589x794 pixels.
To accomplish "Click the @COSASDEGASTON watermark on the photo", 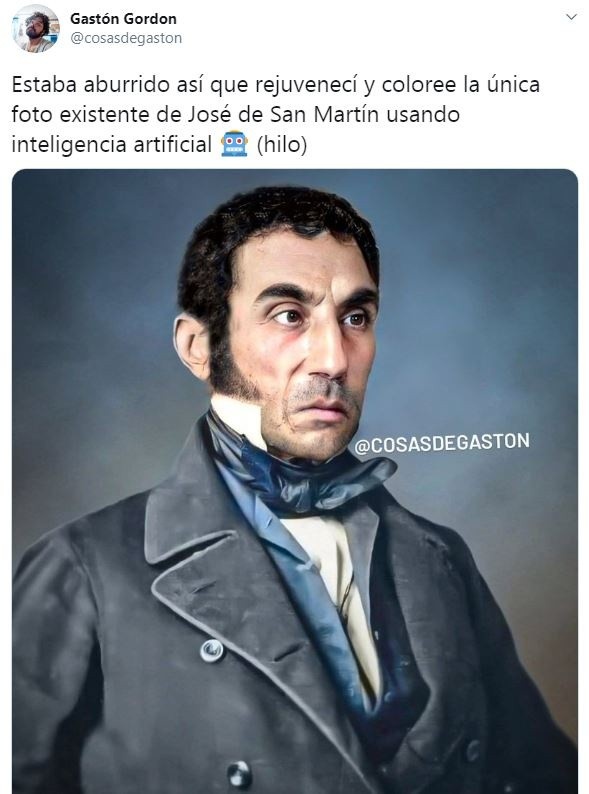I will (x=442, y=443).
